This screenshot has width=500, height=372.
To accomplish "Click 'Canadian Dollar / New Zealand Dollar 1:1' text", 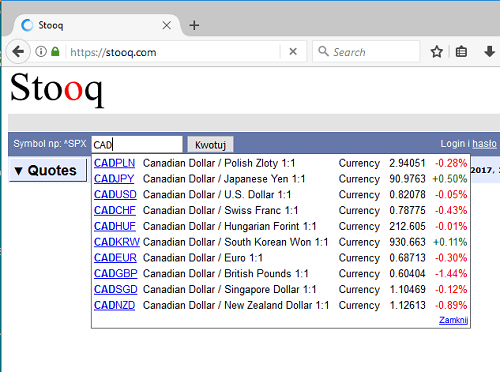I will [x=236, y=305].
